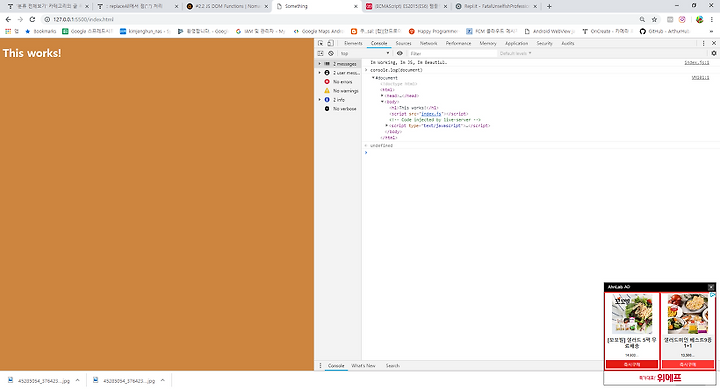The height and width of the screenshot is (389, 720).
Task: Reload the page with refresh icon
Action: pyautogui.click(x=32, y=19)
